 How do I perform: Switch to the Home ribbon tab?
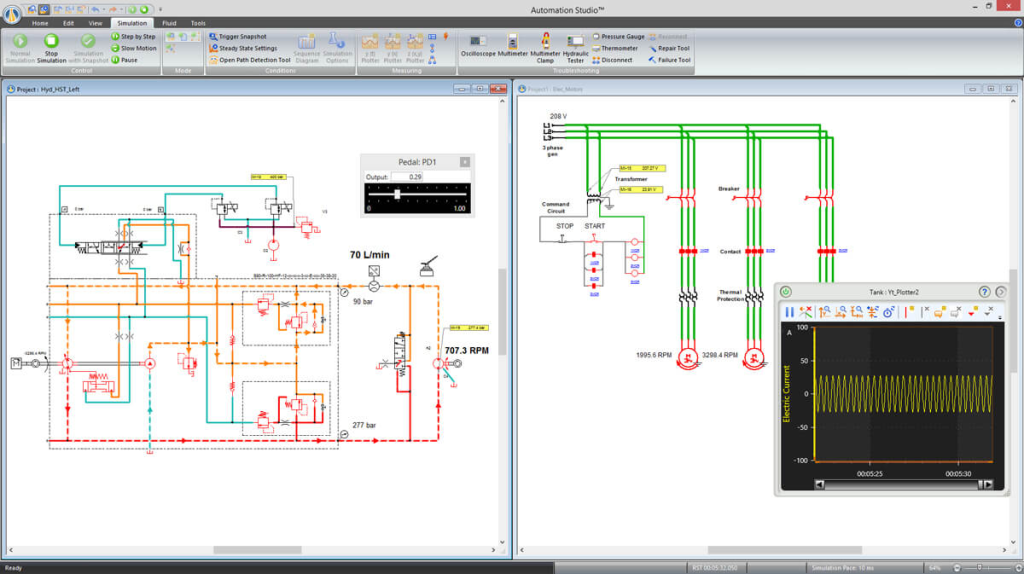tap(40, 23)
